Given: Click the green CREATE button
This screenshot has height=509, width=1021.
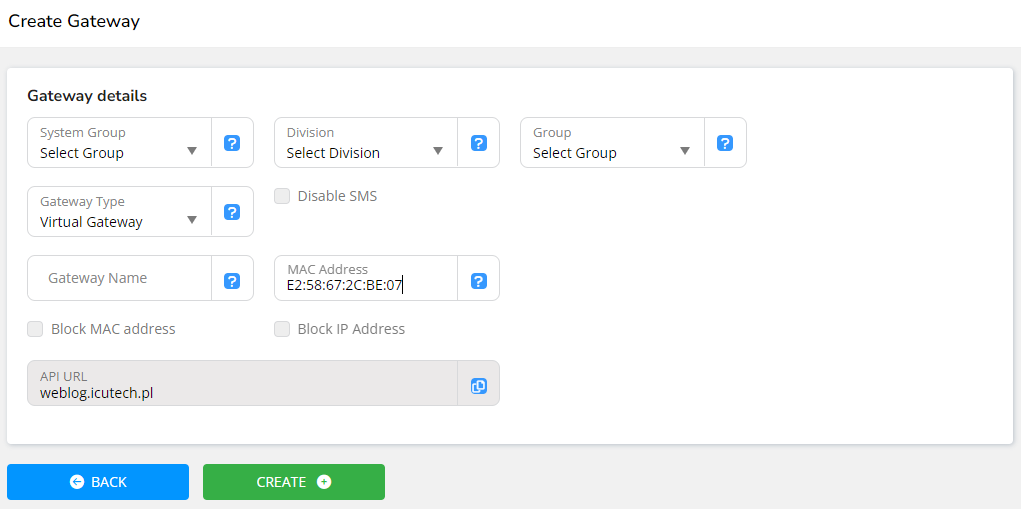Looking at the screenshot, I should point(293,482).
